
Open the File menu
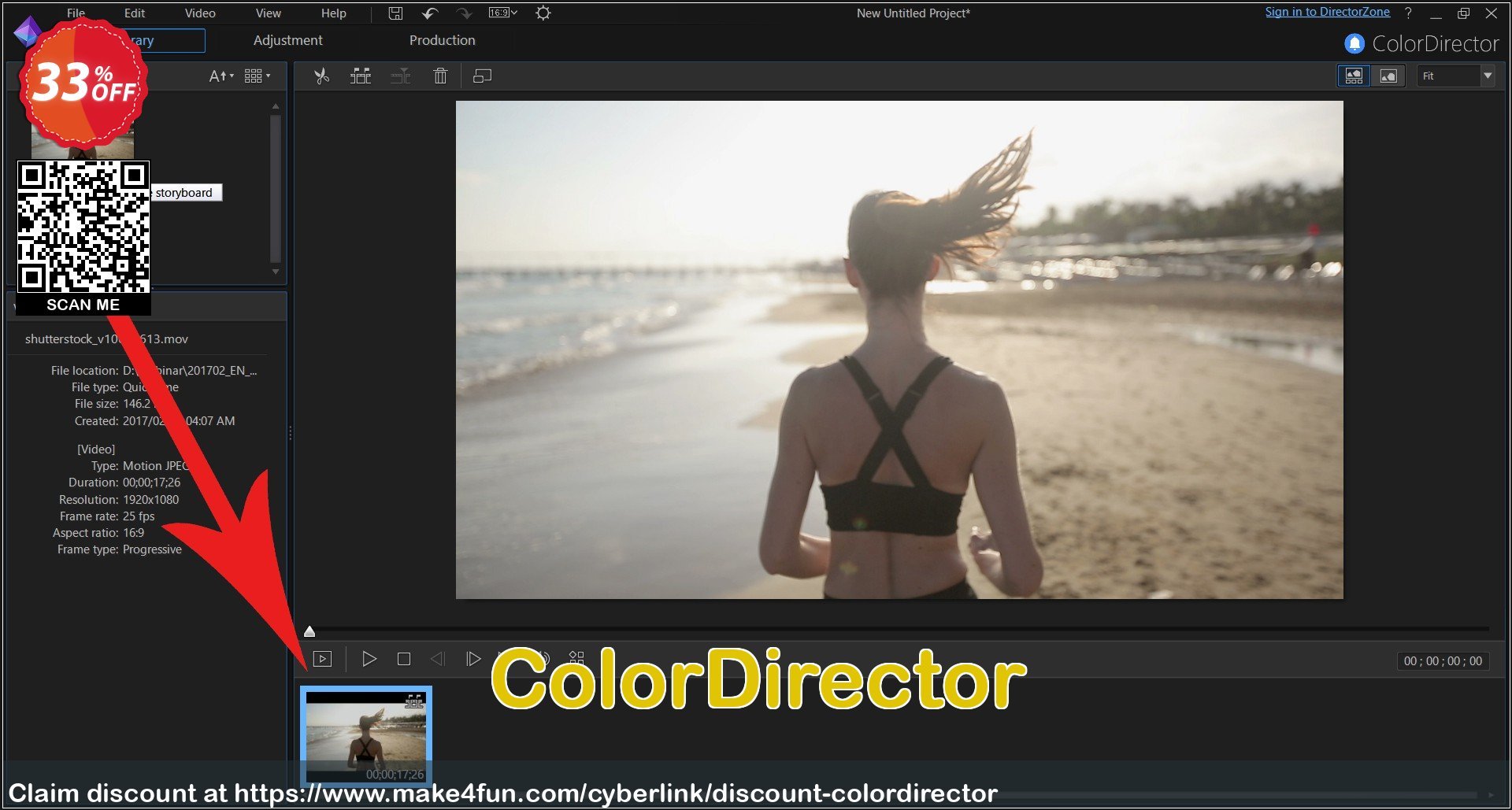(x=76, y=13)
